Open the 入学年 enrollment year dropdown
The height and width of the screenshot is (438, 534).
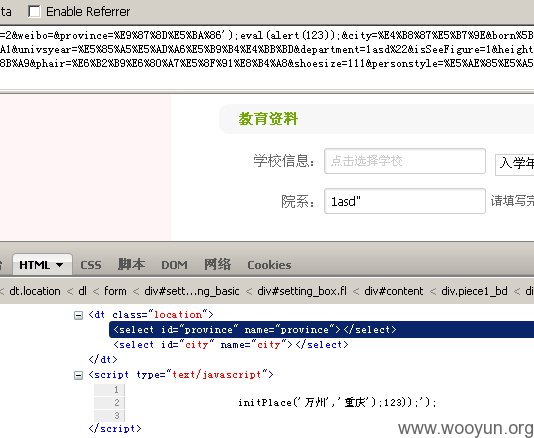[x=515, y=165]
